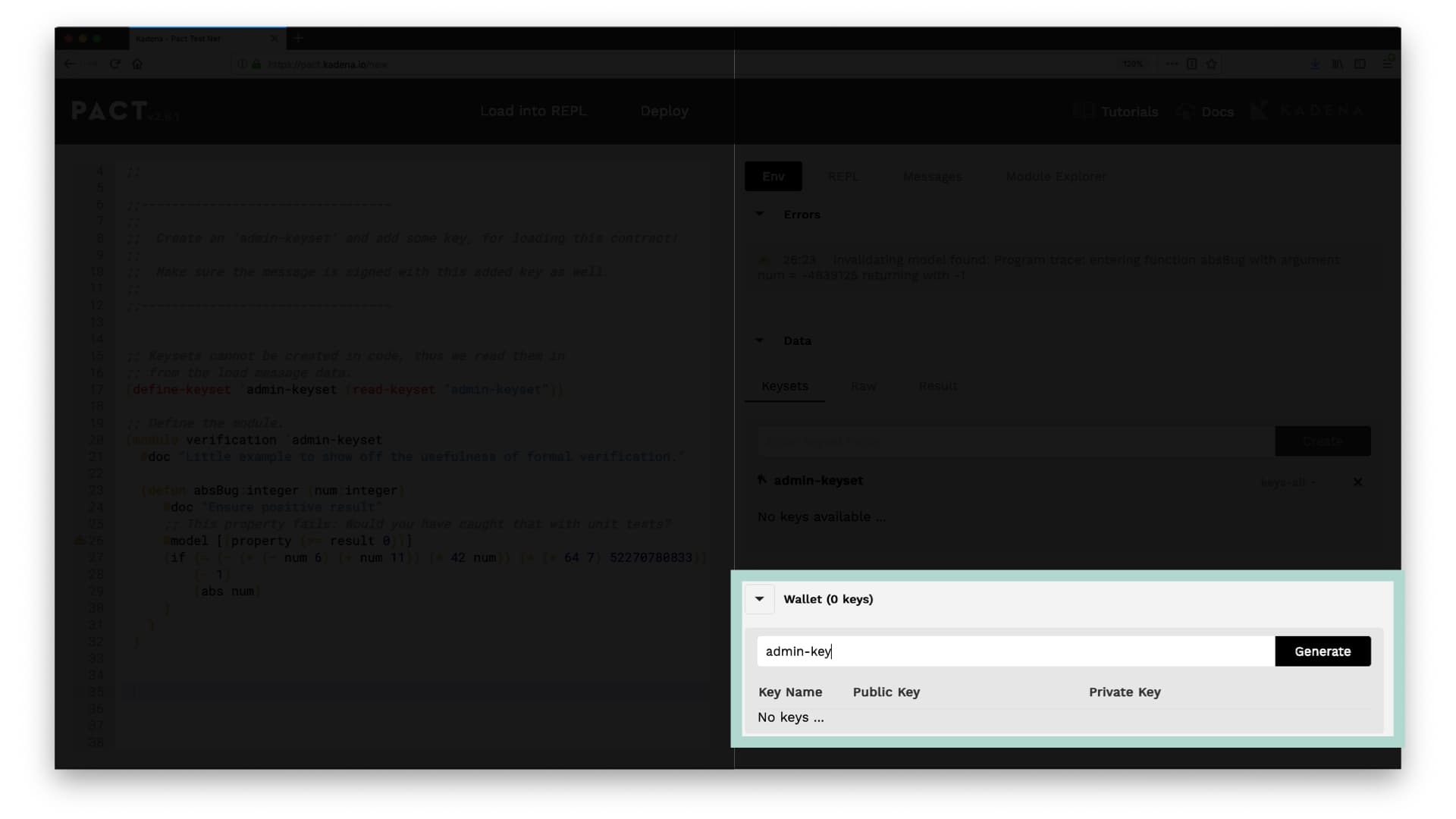Collapse the Errors section

(x=760, y=215)
